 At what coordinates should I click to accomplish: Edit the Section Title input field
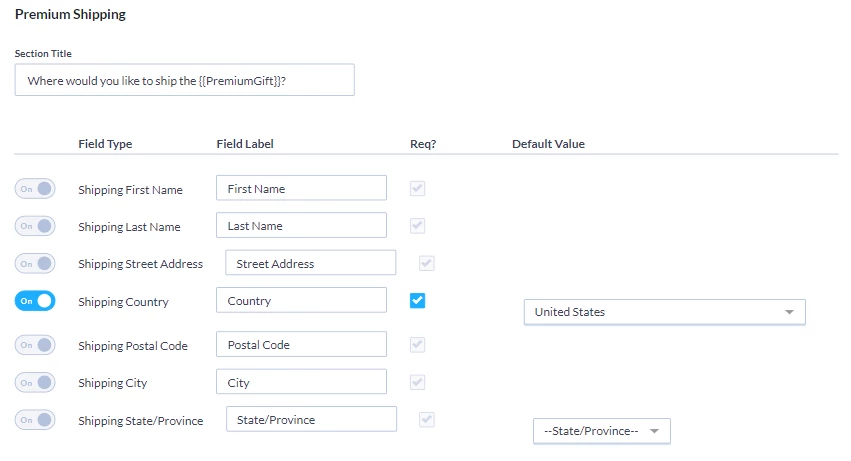[185, 80]
